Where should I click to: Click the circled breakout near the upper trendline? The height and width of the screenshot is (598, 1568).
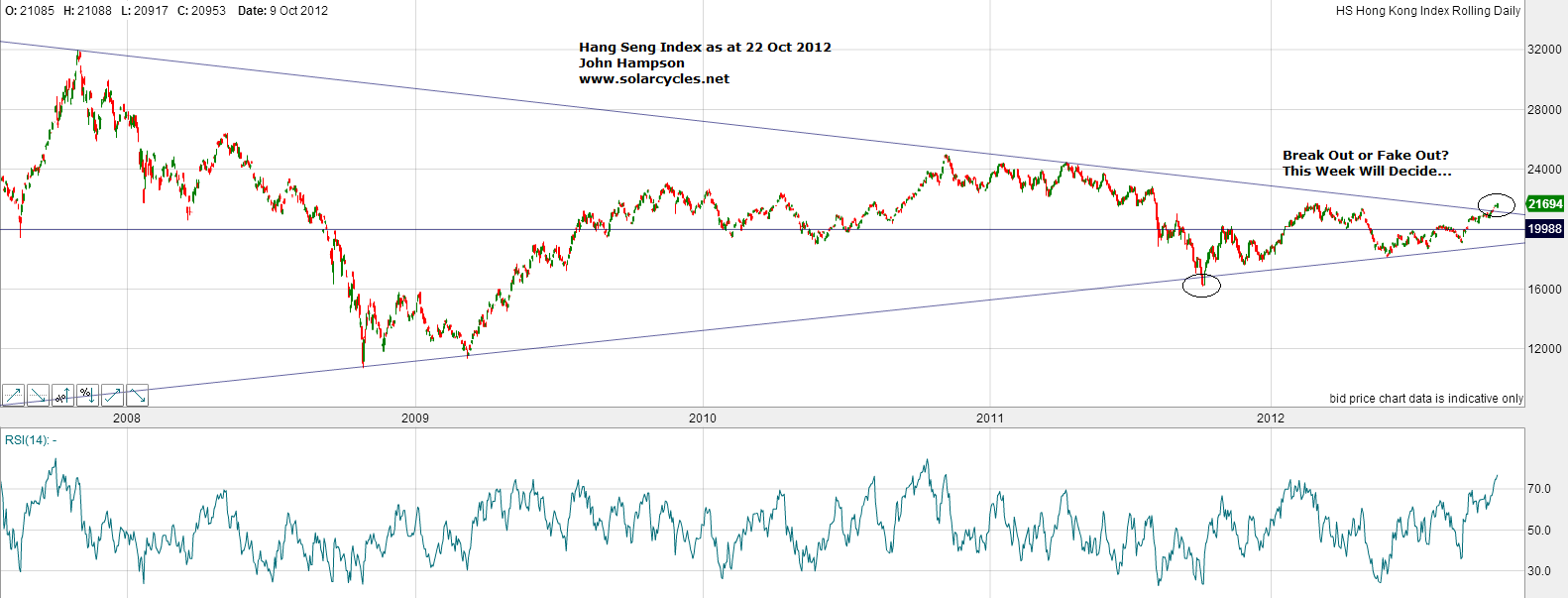[x=1496, y=205]
